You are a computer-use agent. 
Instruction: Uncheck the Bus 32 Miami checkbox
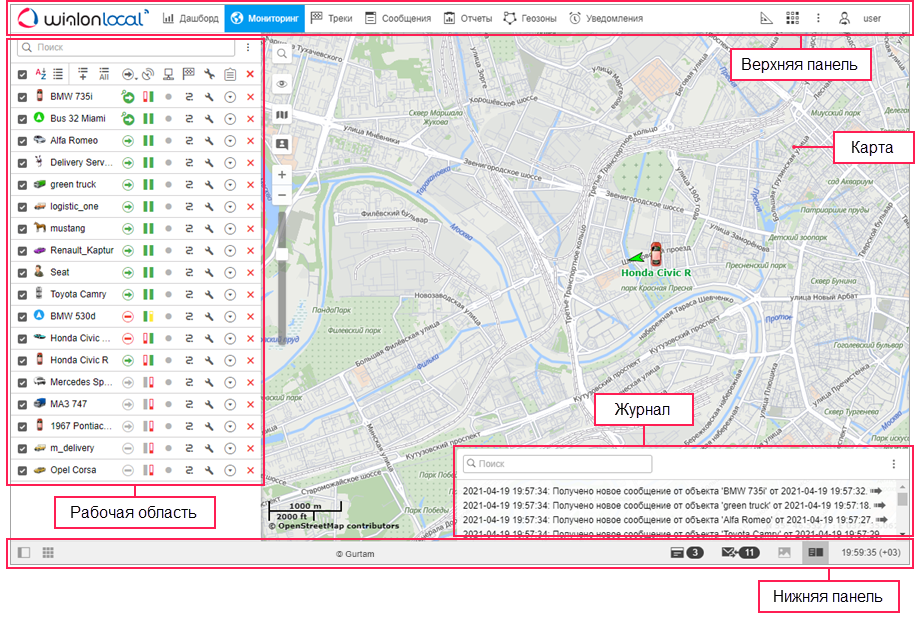tap(22, 119)
